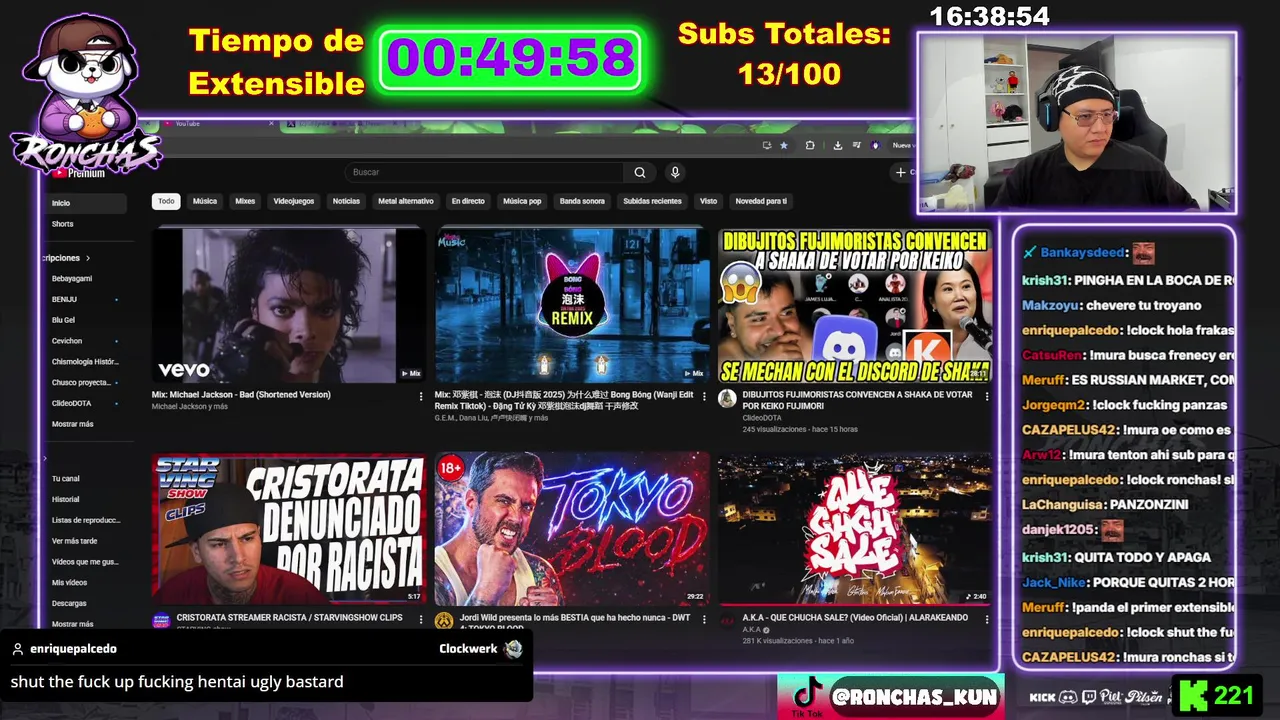The width and height of the screenshot is (1280, 720).
Task: Open three-dot menu for Cristorata Streamer Racista video
Action: pyautogui.click(x=421, y=620)
